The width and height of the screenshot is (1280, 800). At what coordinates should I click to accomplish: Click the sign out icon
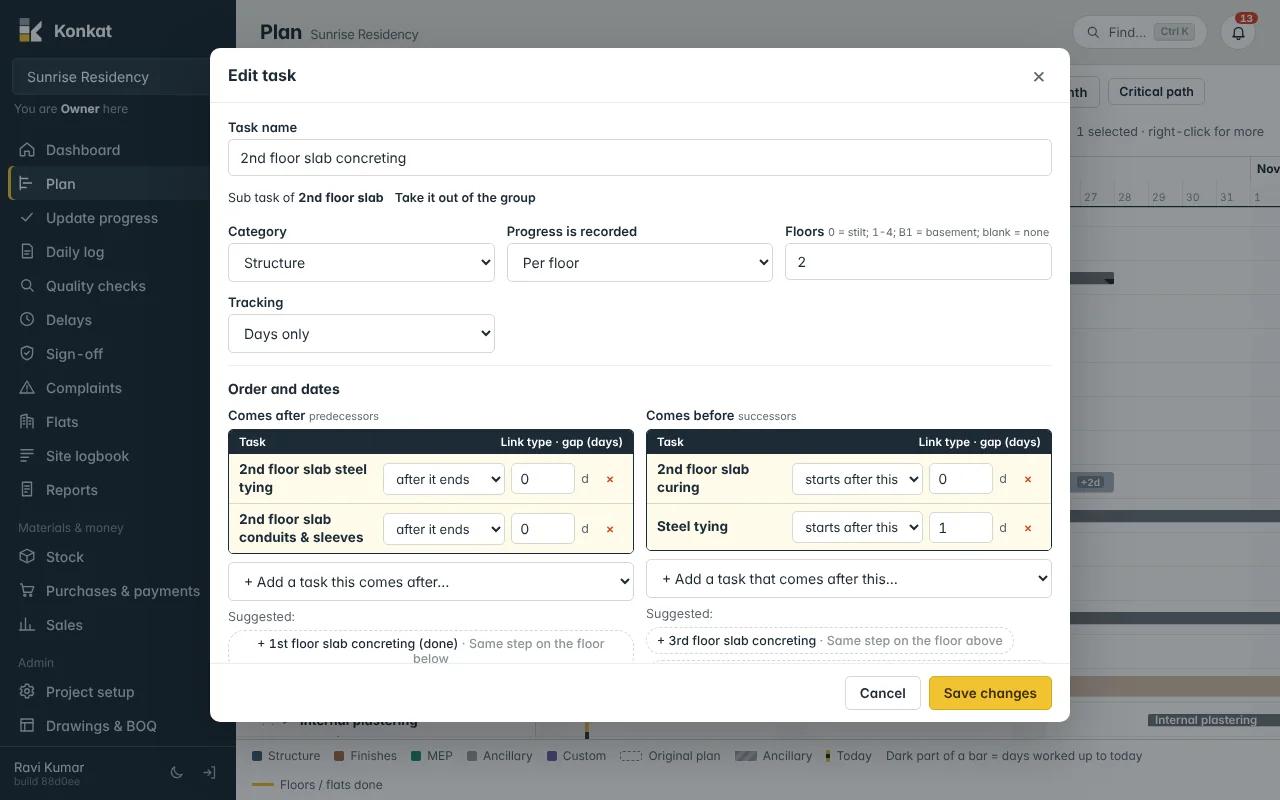(209, 773)
